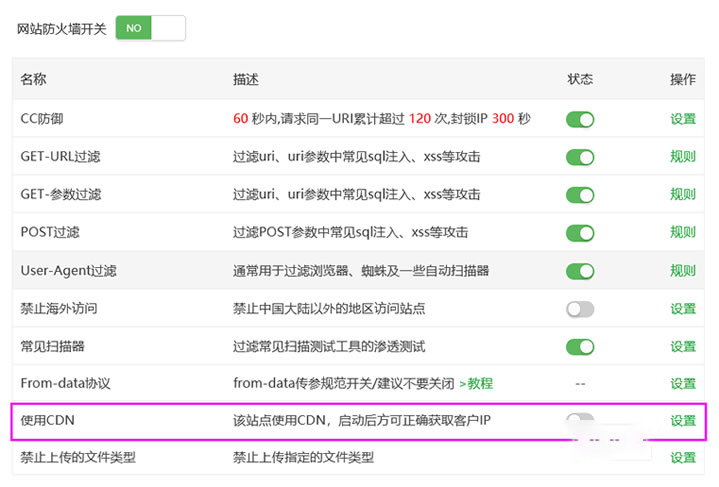
Task: Disable the CC防御 toggle
Action: point(580,119)
